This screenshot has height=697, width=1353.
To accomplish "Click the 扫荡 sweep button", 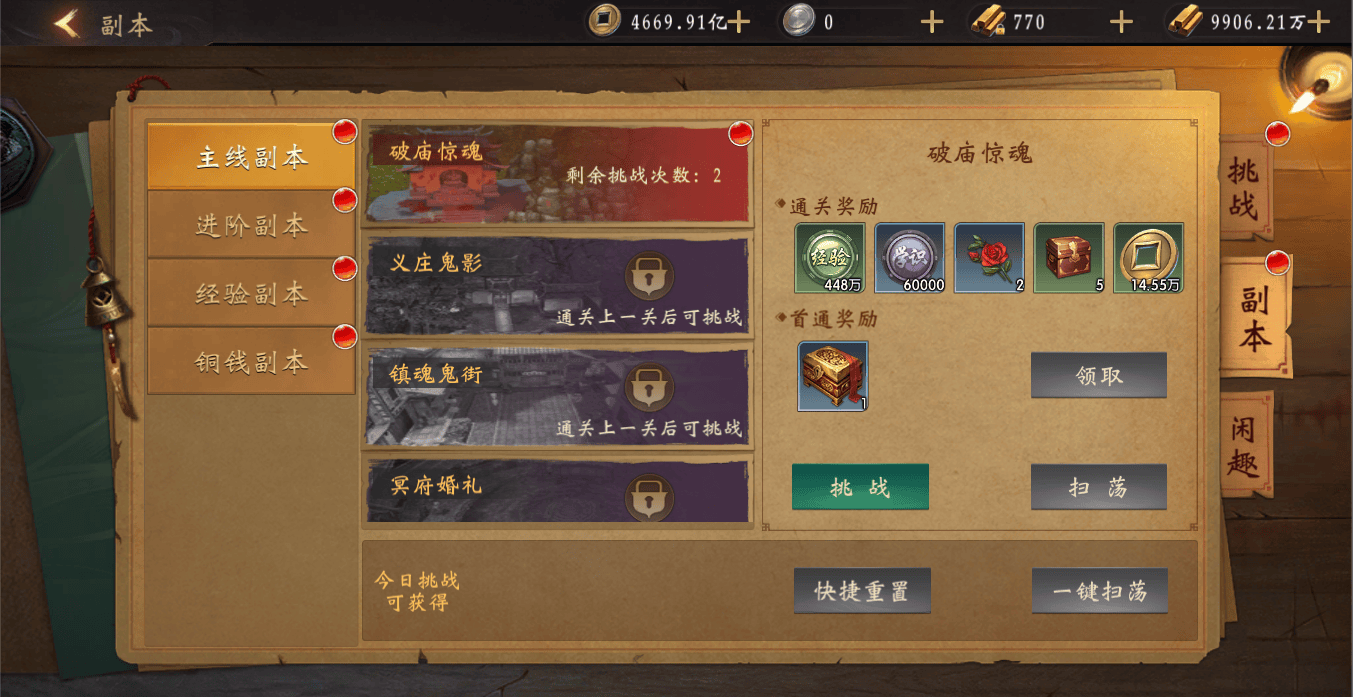I will (1099, 487).
